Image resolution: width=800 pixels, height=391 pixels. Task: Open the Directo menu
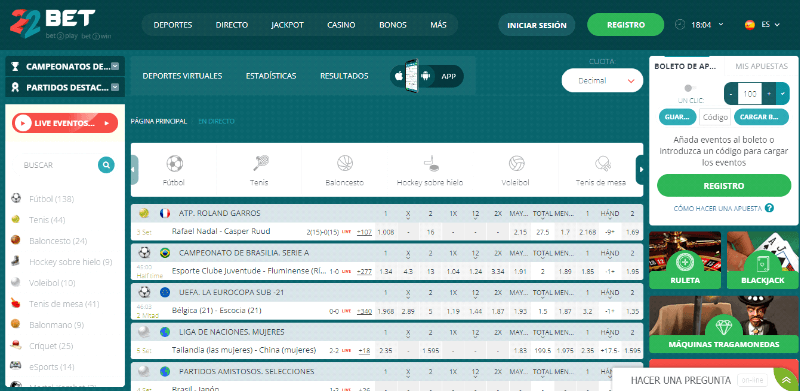(232, 25)
